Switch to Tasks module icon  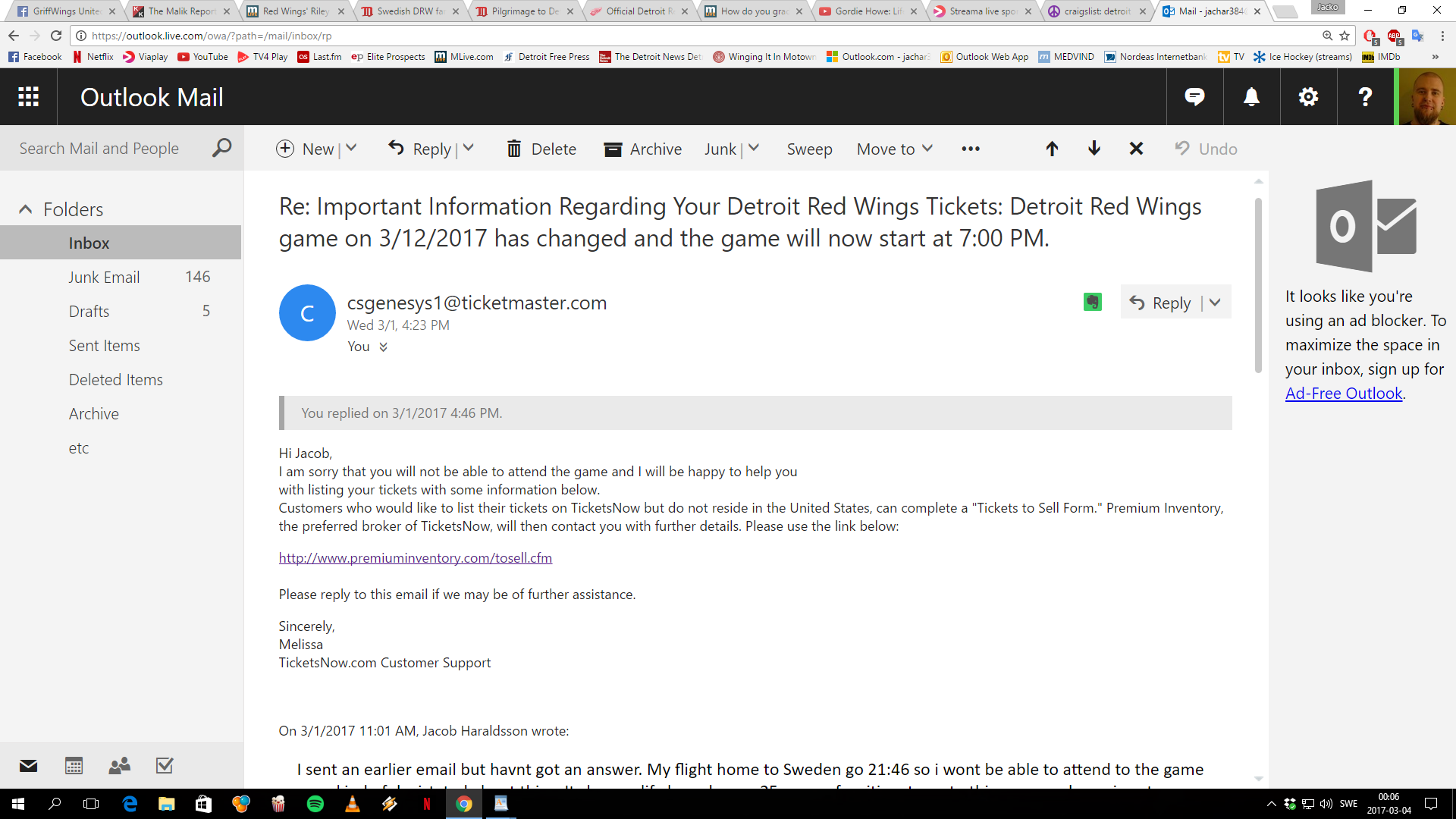tap(165, 765)
